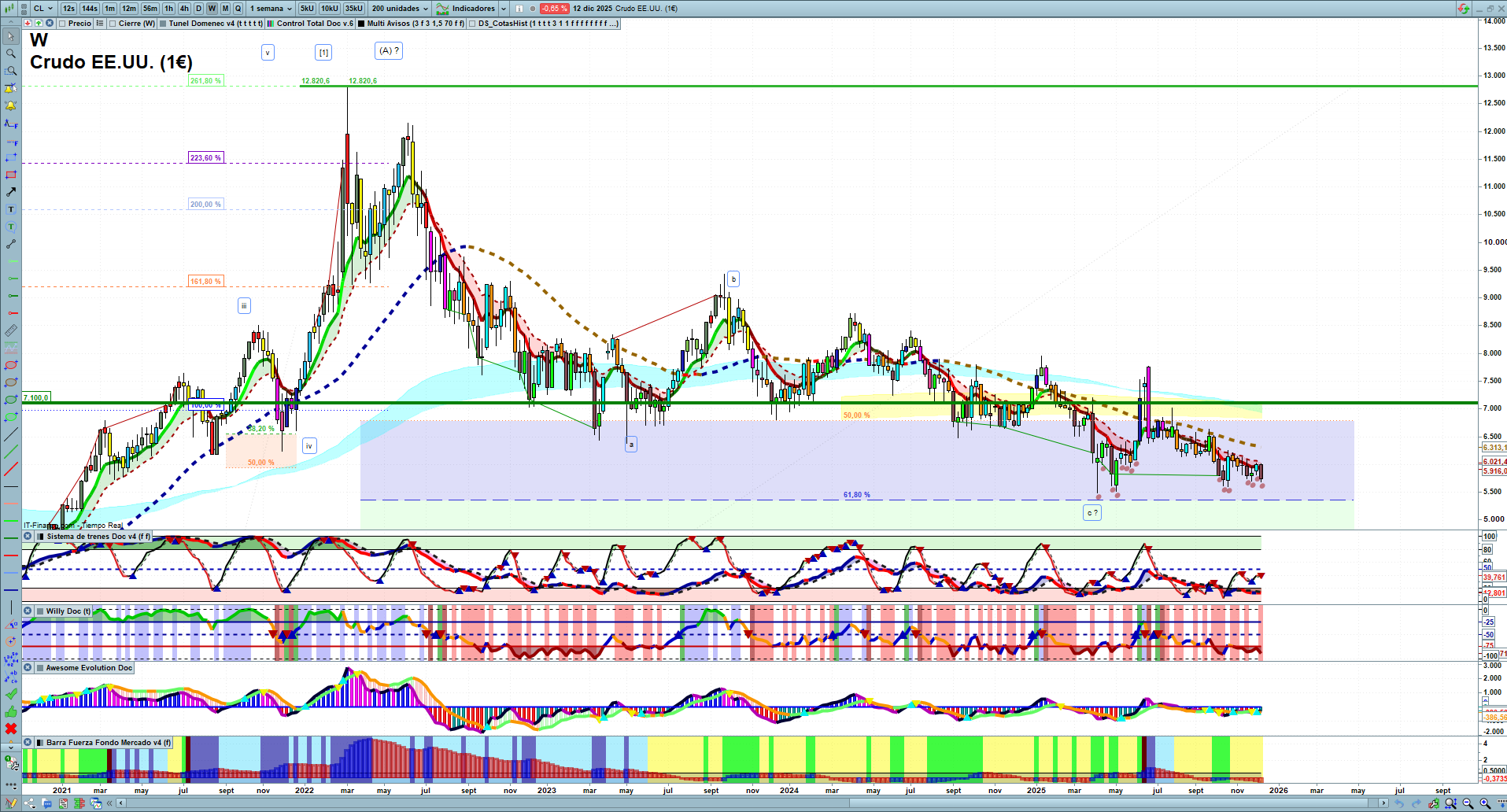The image size is (1507, 812).
Task: Click the green up-arrow icon beside Precio
Action: 38,24
